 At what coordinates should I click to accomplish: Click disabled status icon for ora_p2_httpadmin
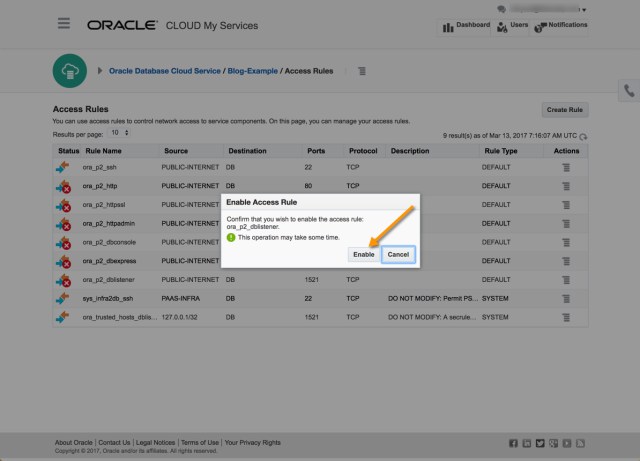click(x=63, y=224)
